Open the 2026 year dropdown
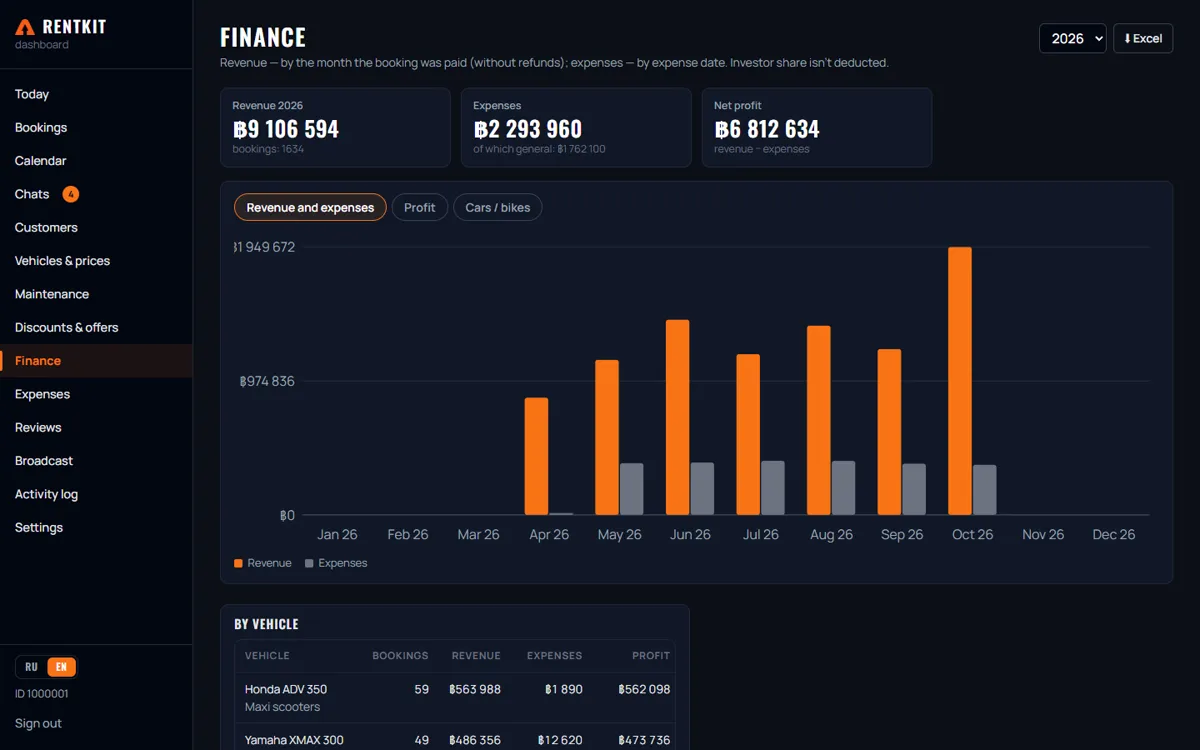 1073,38
